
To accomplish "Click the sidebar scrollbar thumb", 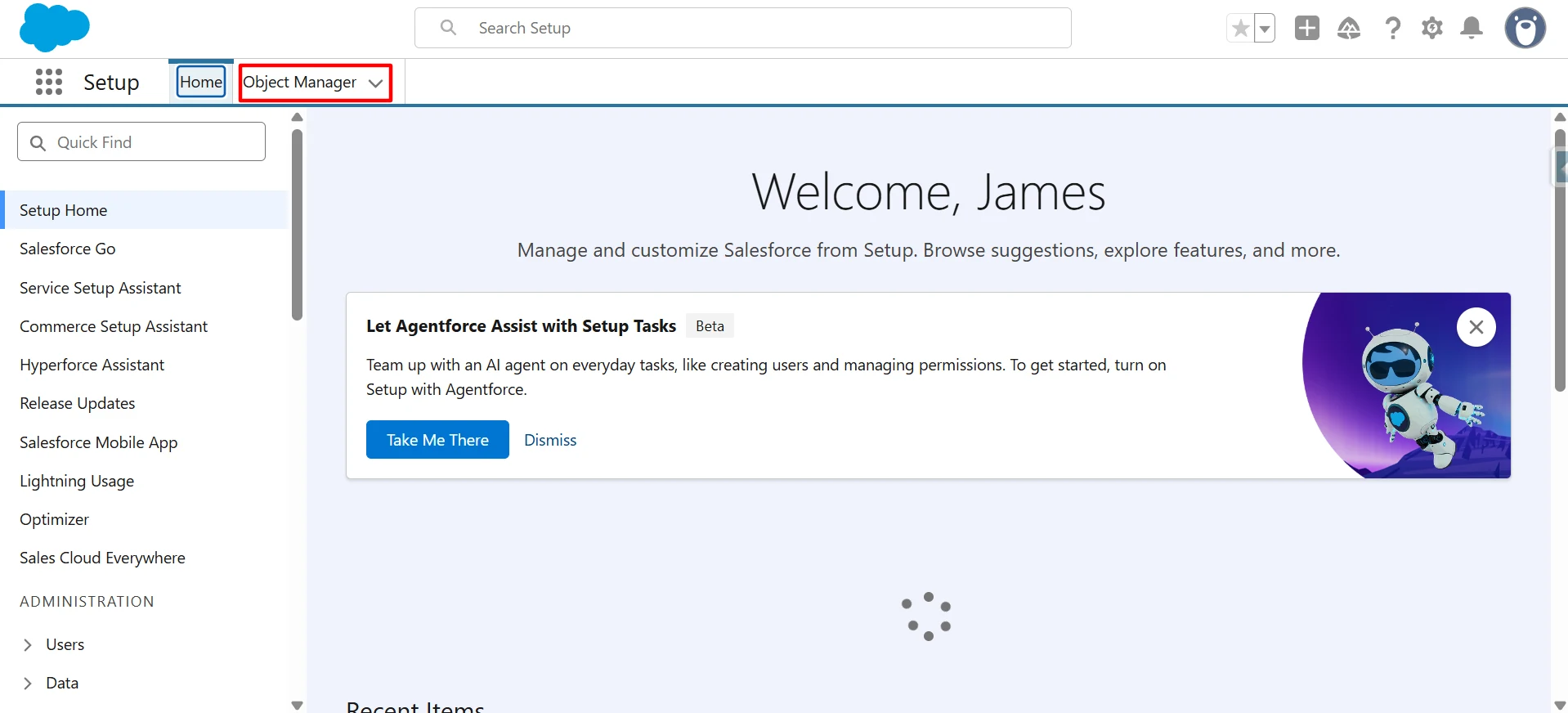I will point(298,225).
